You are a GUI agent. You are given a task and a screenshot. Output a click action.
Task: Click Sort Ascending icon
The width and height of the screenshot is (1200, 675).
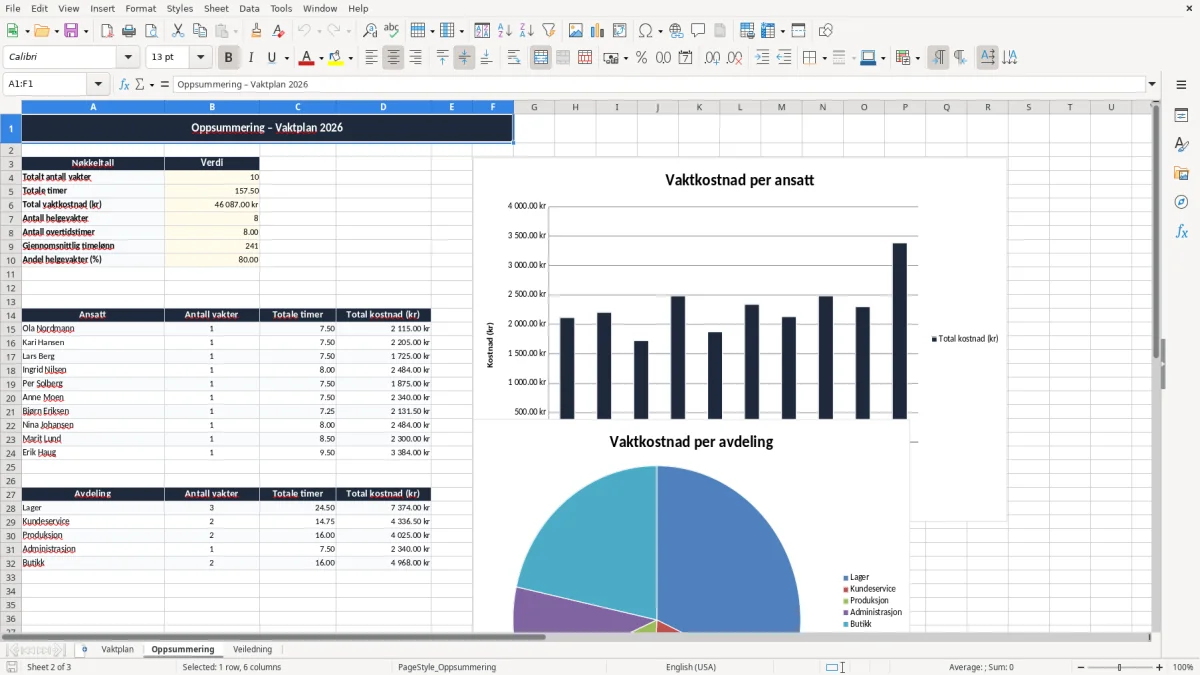(x=504, y=31)
